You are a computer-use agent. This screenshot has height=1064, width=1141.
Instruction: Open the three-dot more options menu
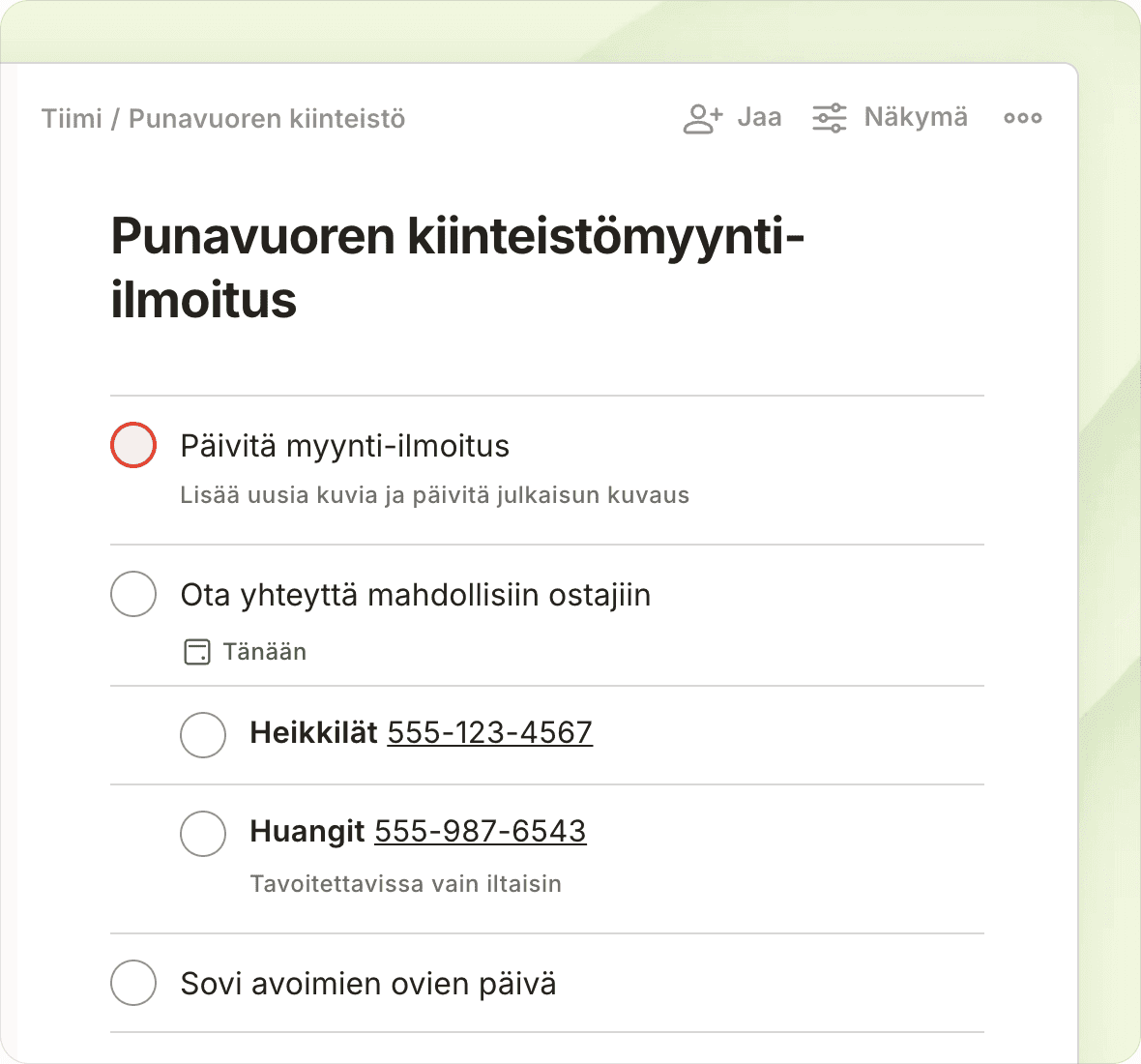1022,118
